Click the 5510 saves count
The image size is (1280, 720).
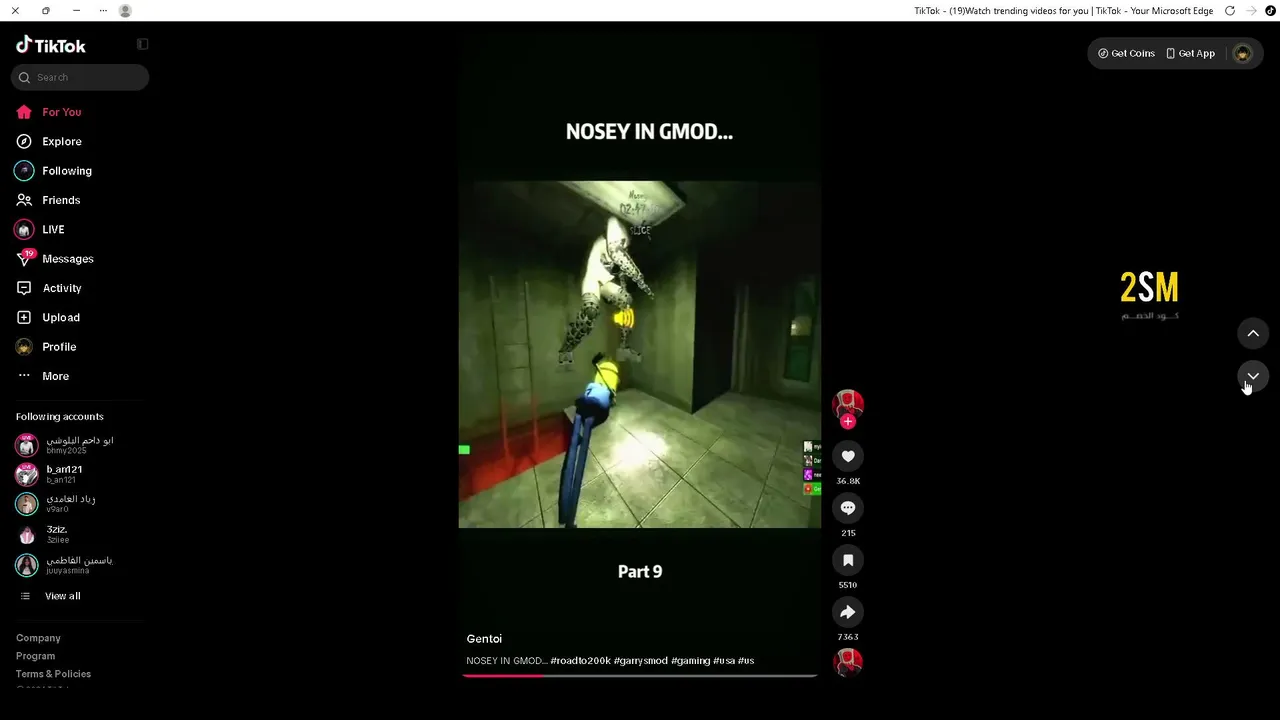[848, 585]
